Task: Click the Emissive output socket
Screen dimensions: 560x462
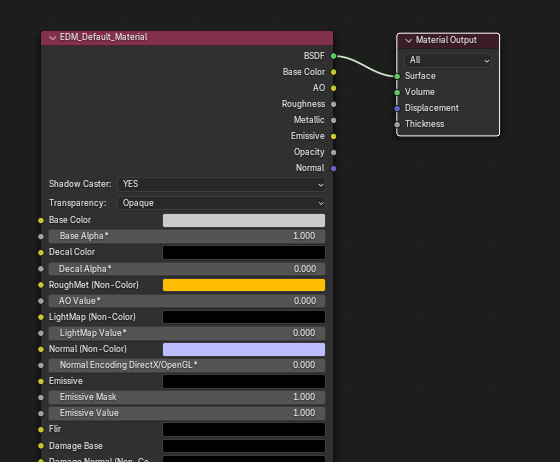Action: pyautogui.click(x=333, y=136)
